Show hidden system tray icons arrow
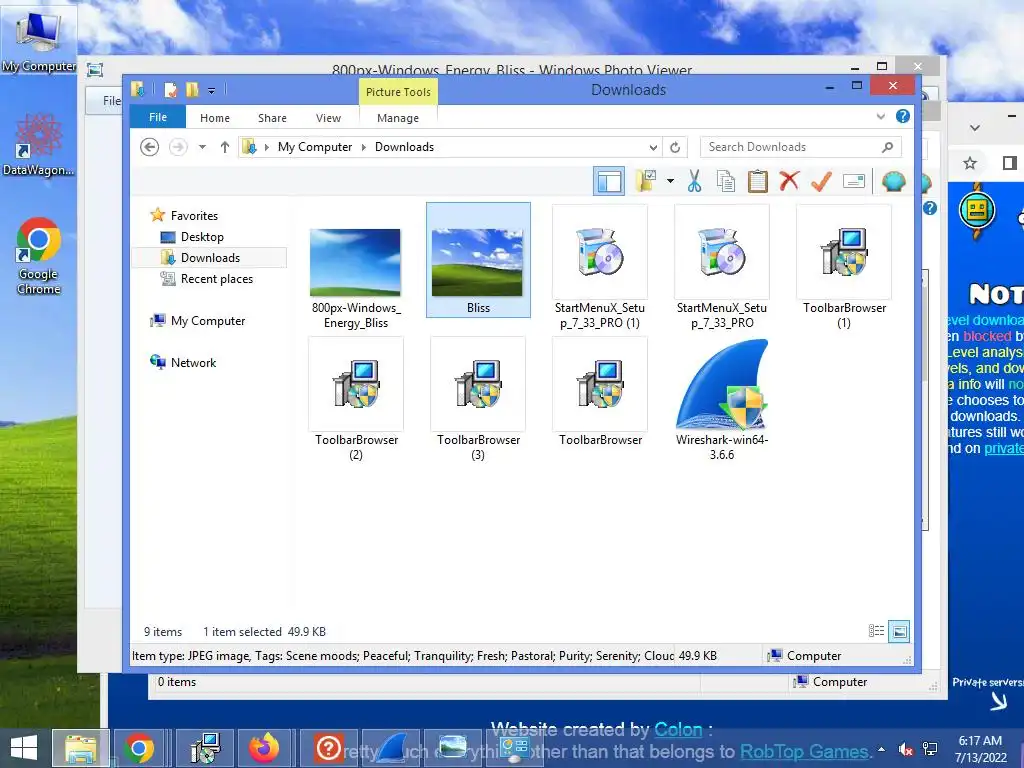The width and height of the screenshot is (1024, 768). pyautogui.click(x=882, y=749)
